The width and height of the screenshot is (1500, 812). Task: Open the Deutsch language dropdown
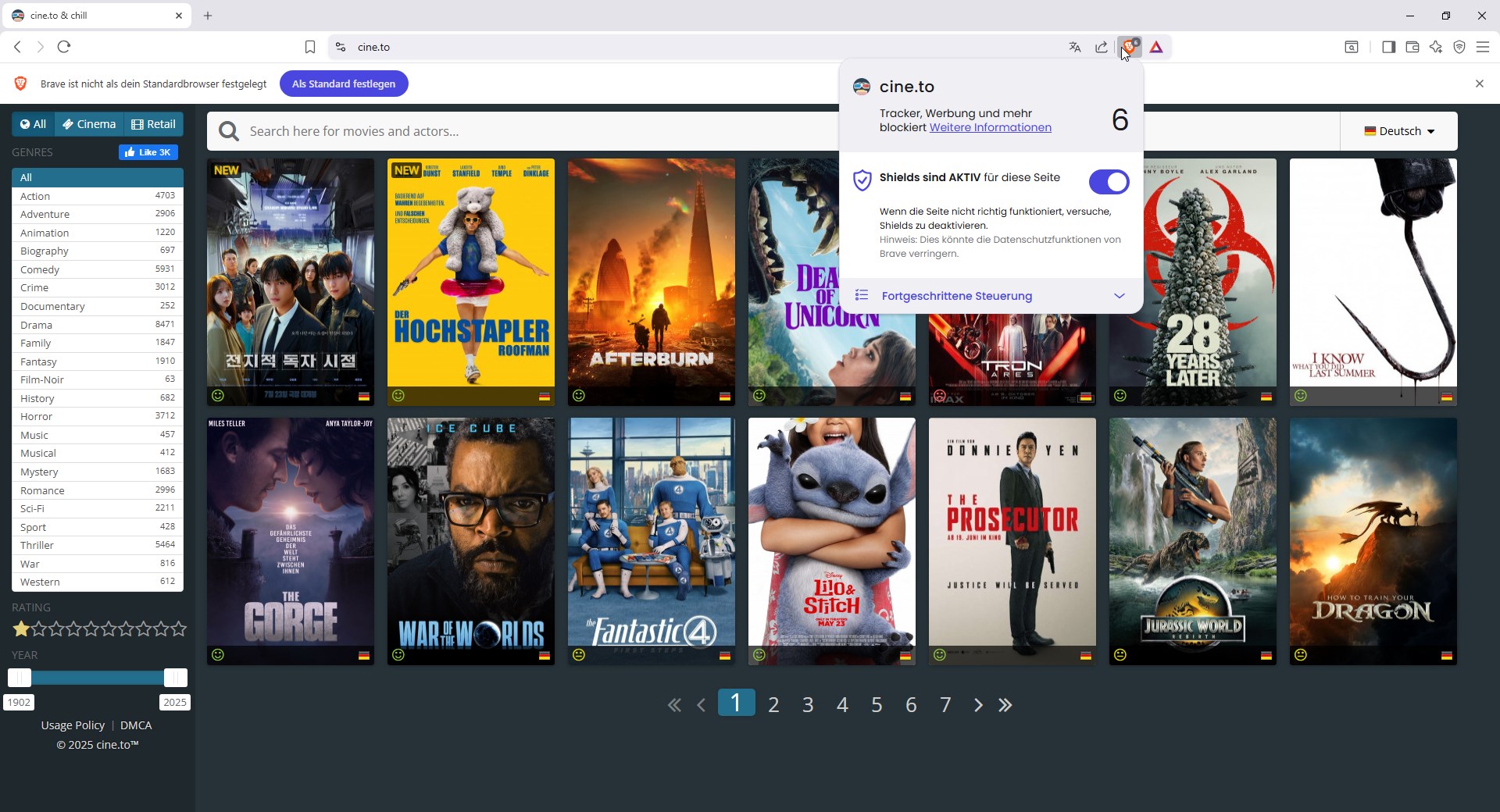point(1399,131)
